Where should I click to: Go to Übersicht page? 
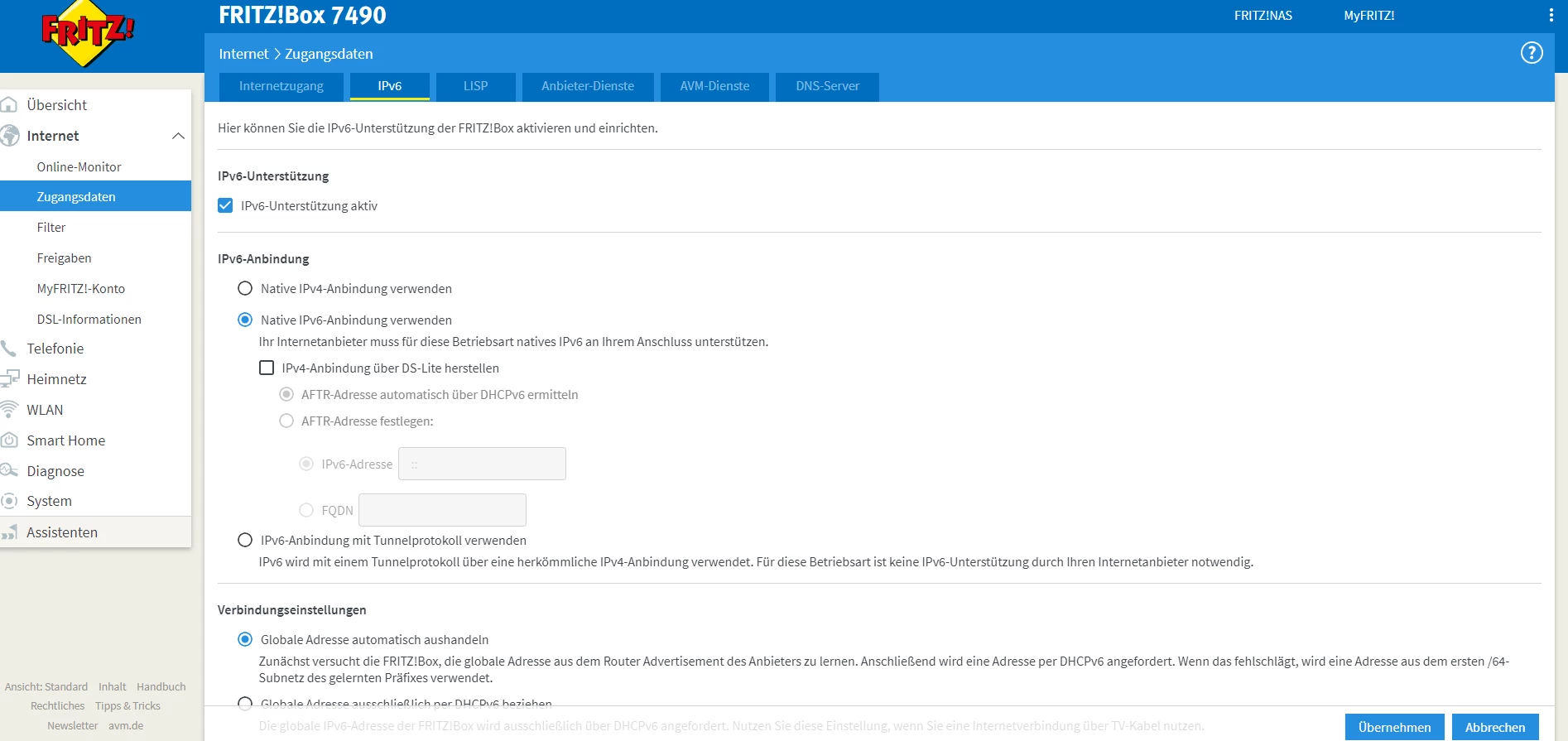(57, 105)
